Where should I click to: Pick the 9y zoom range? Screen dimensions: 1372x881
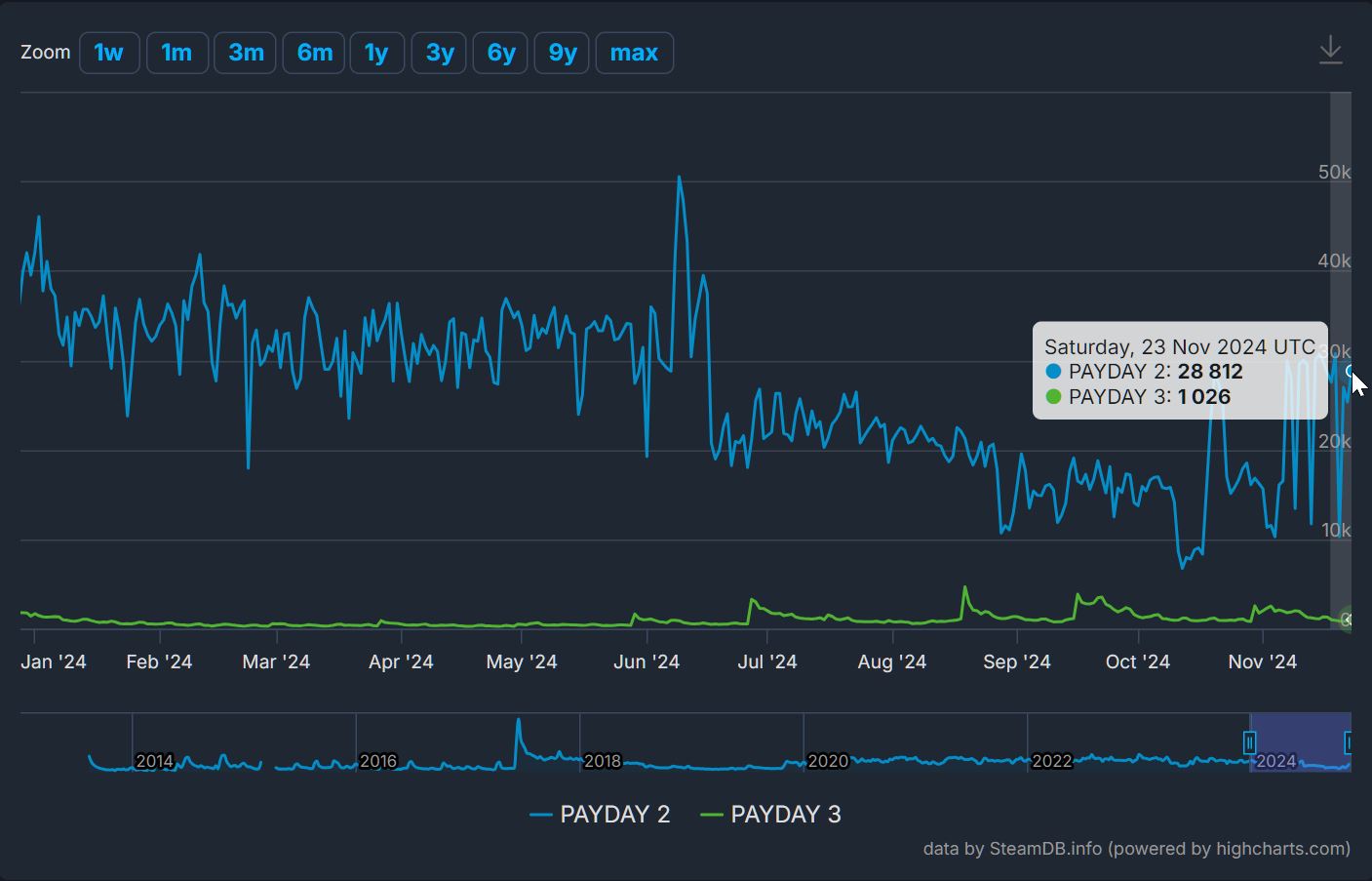pyautogui.click(x=563, y=53)
